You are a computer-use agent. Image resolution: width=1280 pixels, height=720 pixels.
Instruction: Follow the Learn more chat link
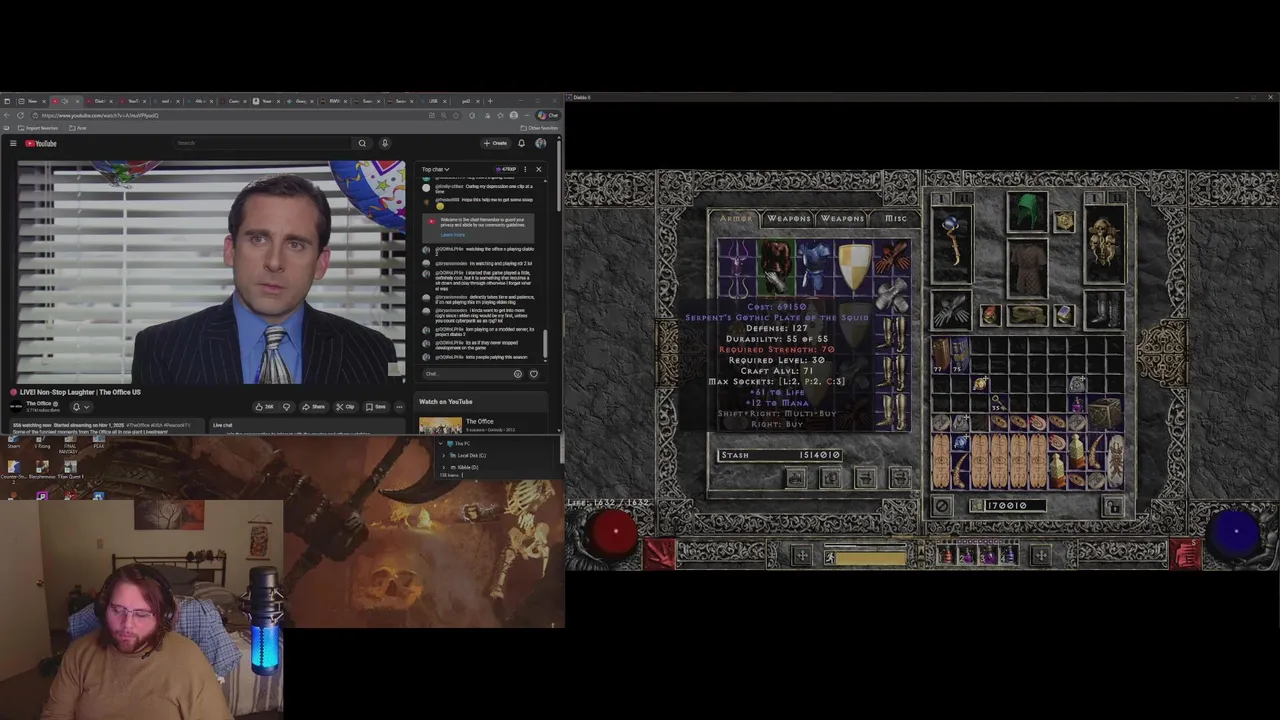tap(453, 235)
